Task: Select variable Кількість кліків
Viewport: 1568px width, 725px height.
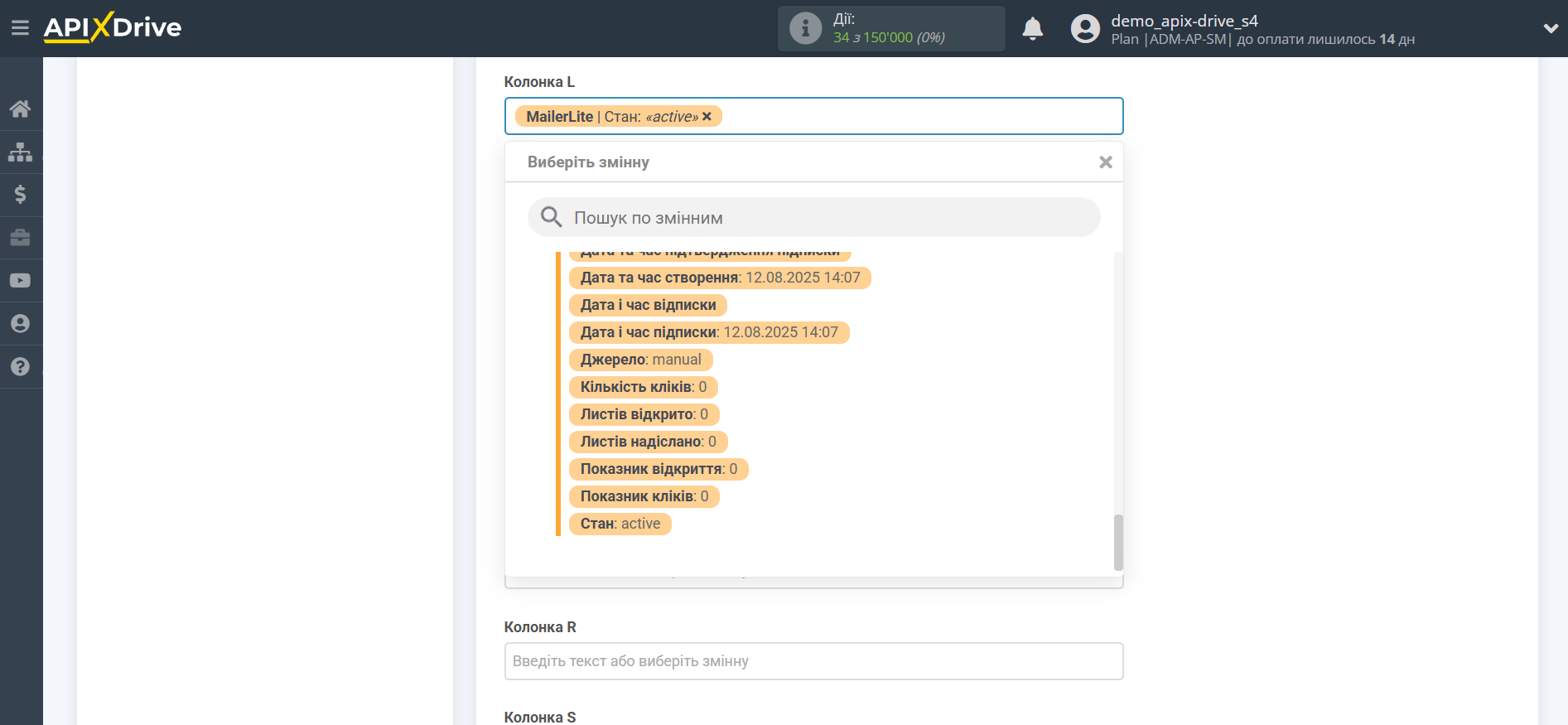Action: [644, 387]
